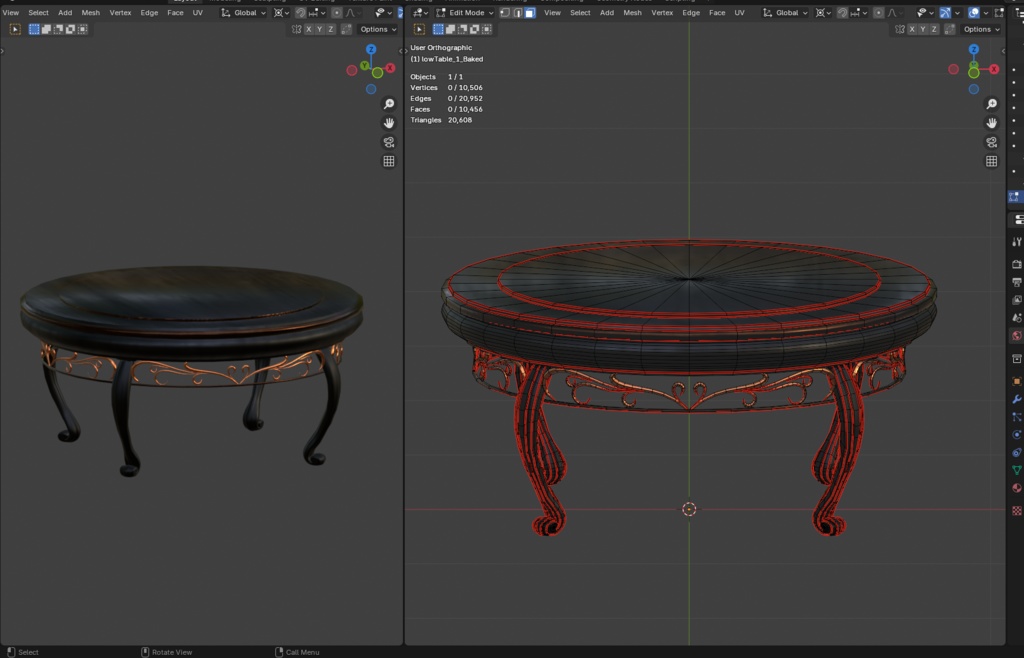The image size is (1024, 658).
Task: Open the Add menu in right viewport
Action: pos(607,12)
